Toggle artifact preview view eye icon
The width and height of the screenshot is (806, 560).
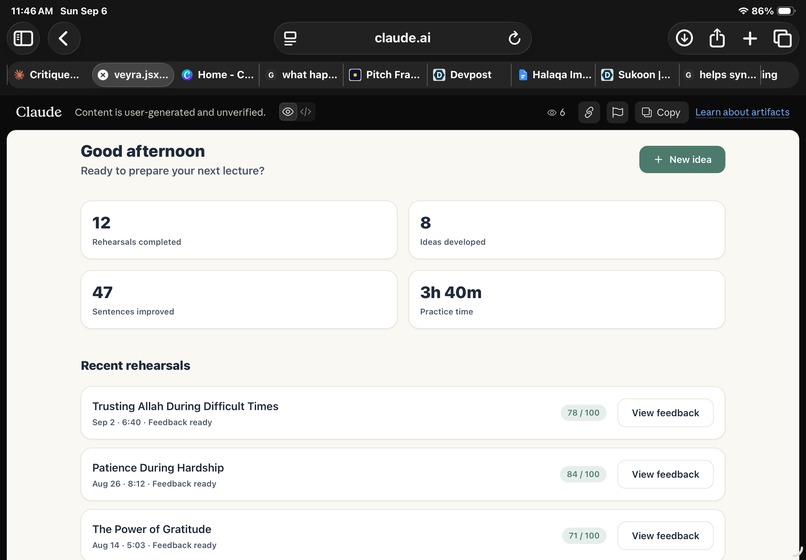pyautogui.click(x=288, y=112)
